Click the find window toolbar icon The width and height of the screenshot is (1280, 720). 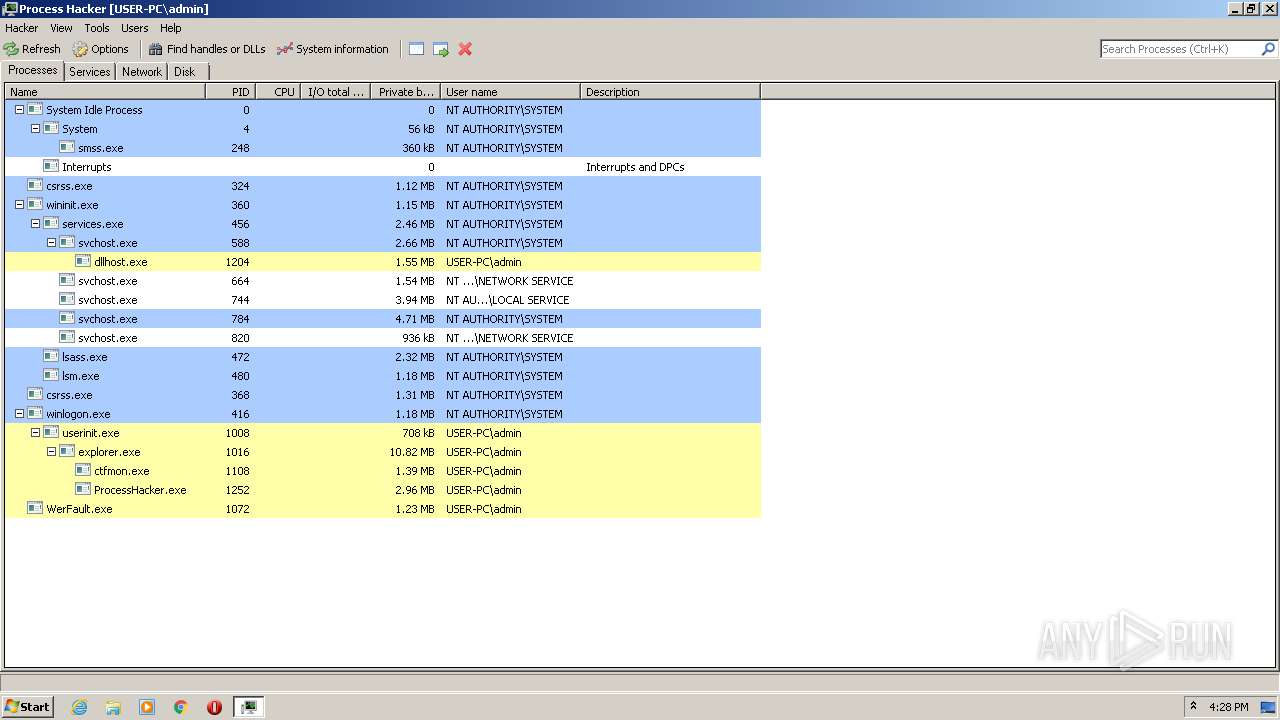pos(417,49)
